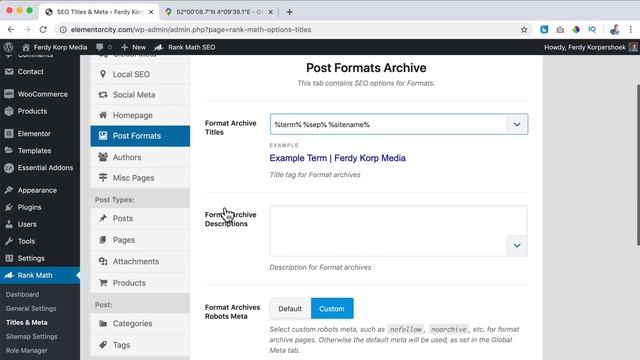
Task: Switch to the Google Maps browser tab
Action: [219, 12]
